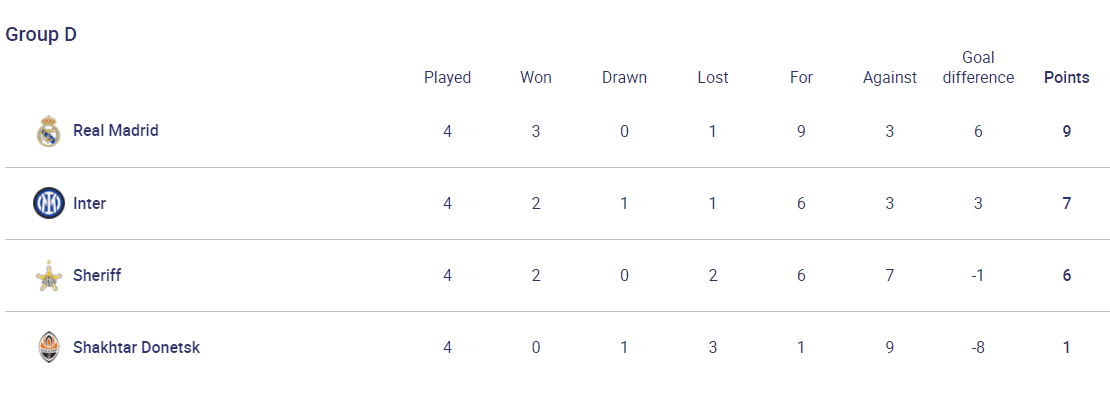
Task: Click the Inter club crest
Action: click(x=49, y=203)
